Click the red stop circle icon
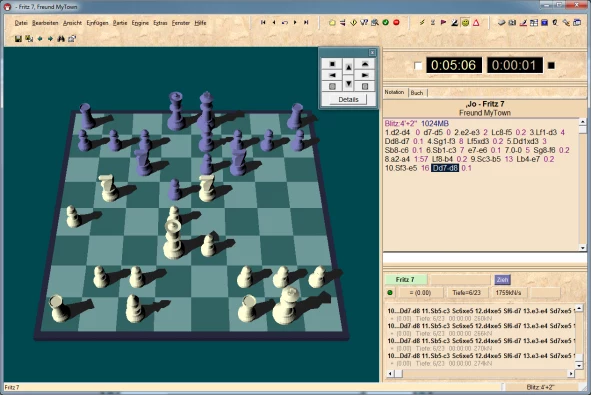Image resolution: width=591 pixels, height=395 pixels. pyautogui.click(x=396, y=23)
